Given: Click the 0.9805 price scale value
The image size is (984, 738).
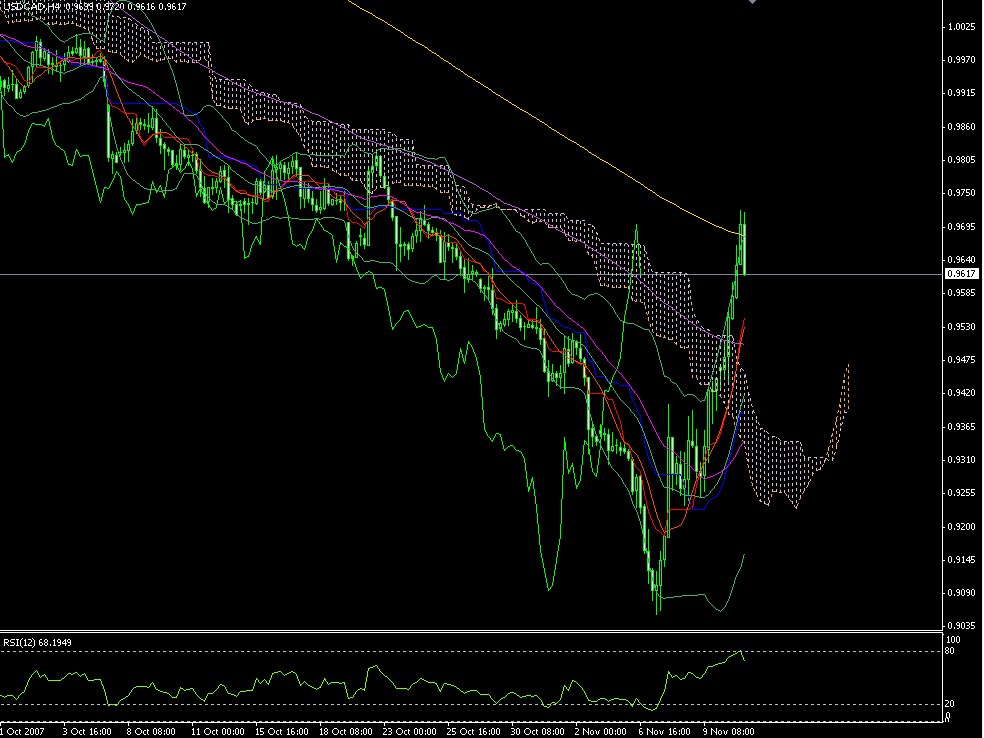Looking at the screenshot, I should click(961, 160).
